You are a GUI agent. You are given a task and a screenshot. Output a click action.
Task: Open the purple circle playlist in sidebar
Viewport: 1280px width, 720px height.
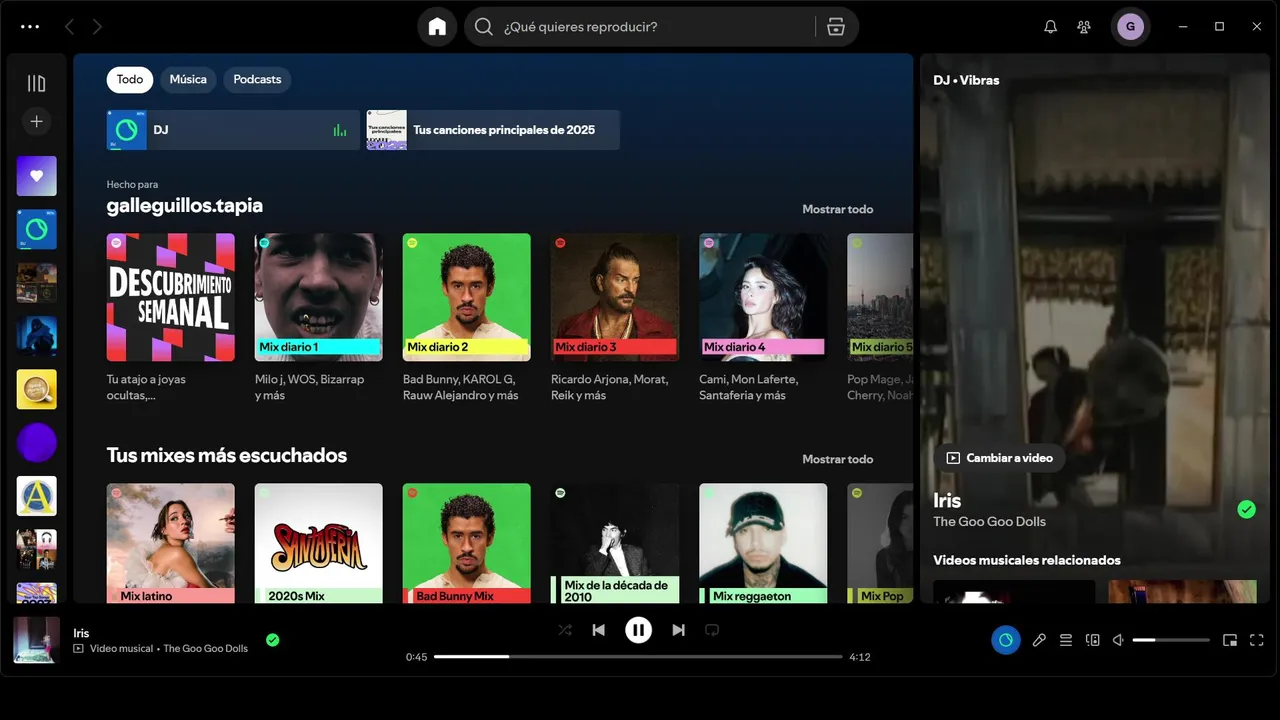36,442
